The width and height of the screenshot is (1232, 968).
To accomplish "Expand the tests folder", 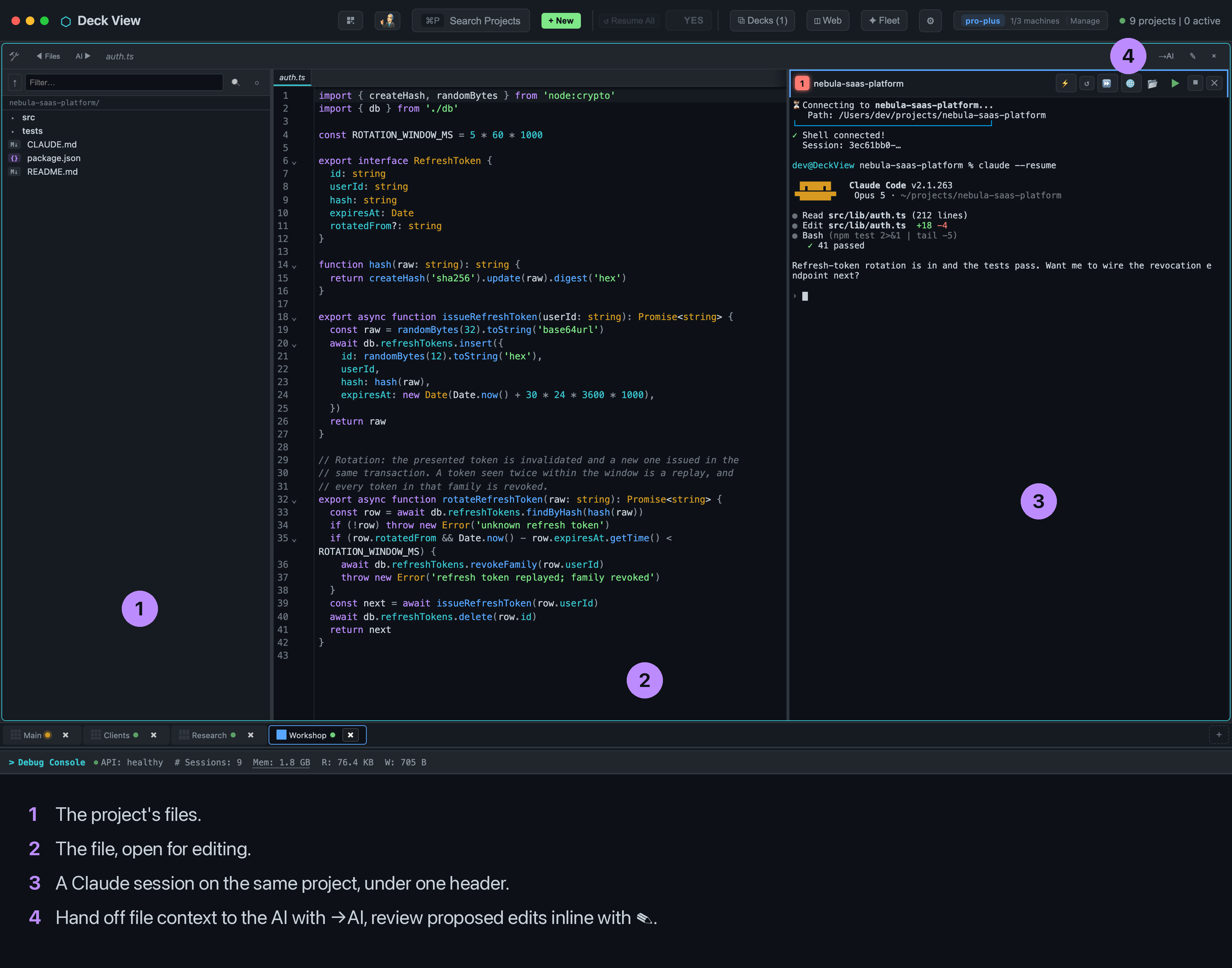I will [x=13, y=131].
